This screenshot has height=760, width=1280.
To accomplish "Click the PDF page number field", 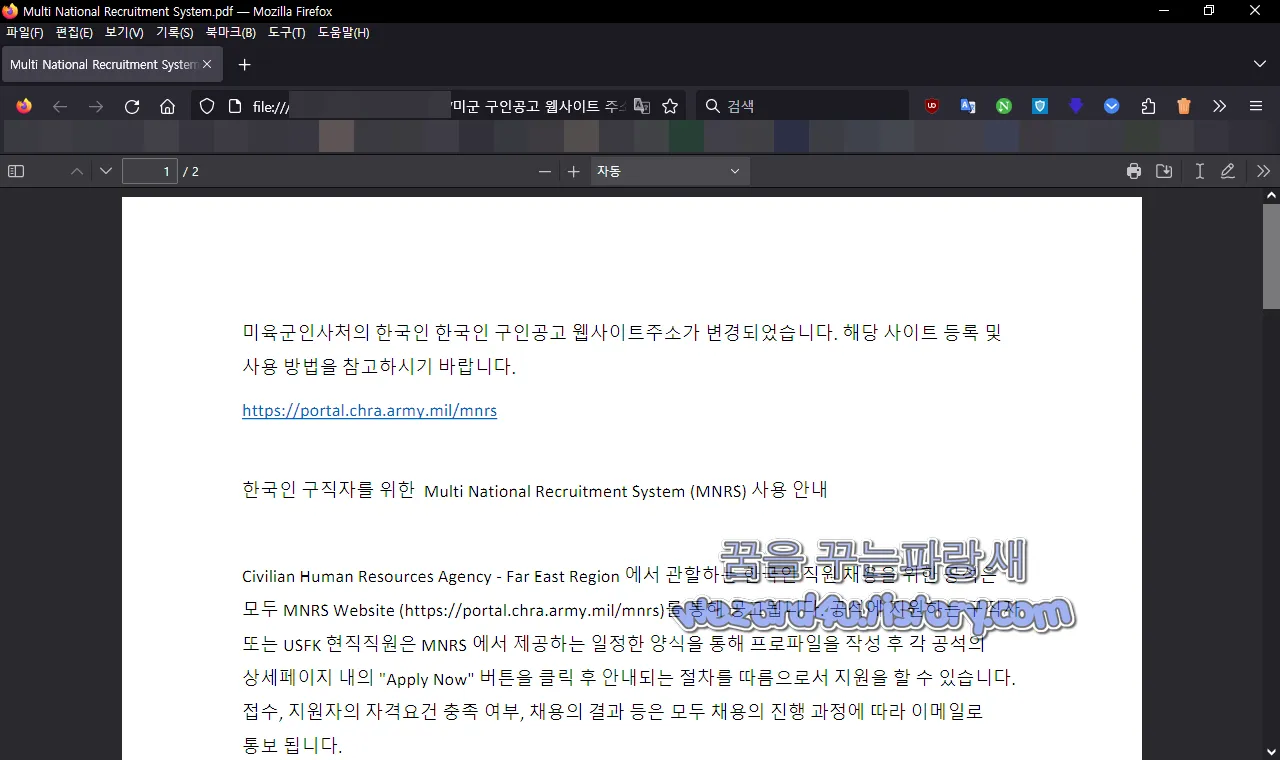I will [150, 171].
